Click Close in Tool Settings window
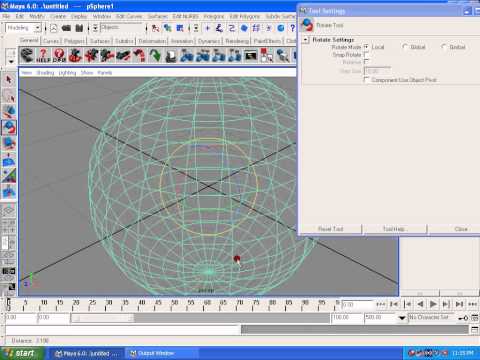Image resolution: width=480 pixels, height=360 pixels. (x=461, y=229)
